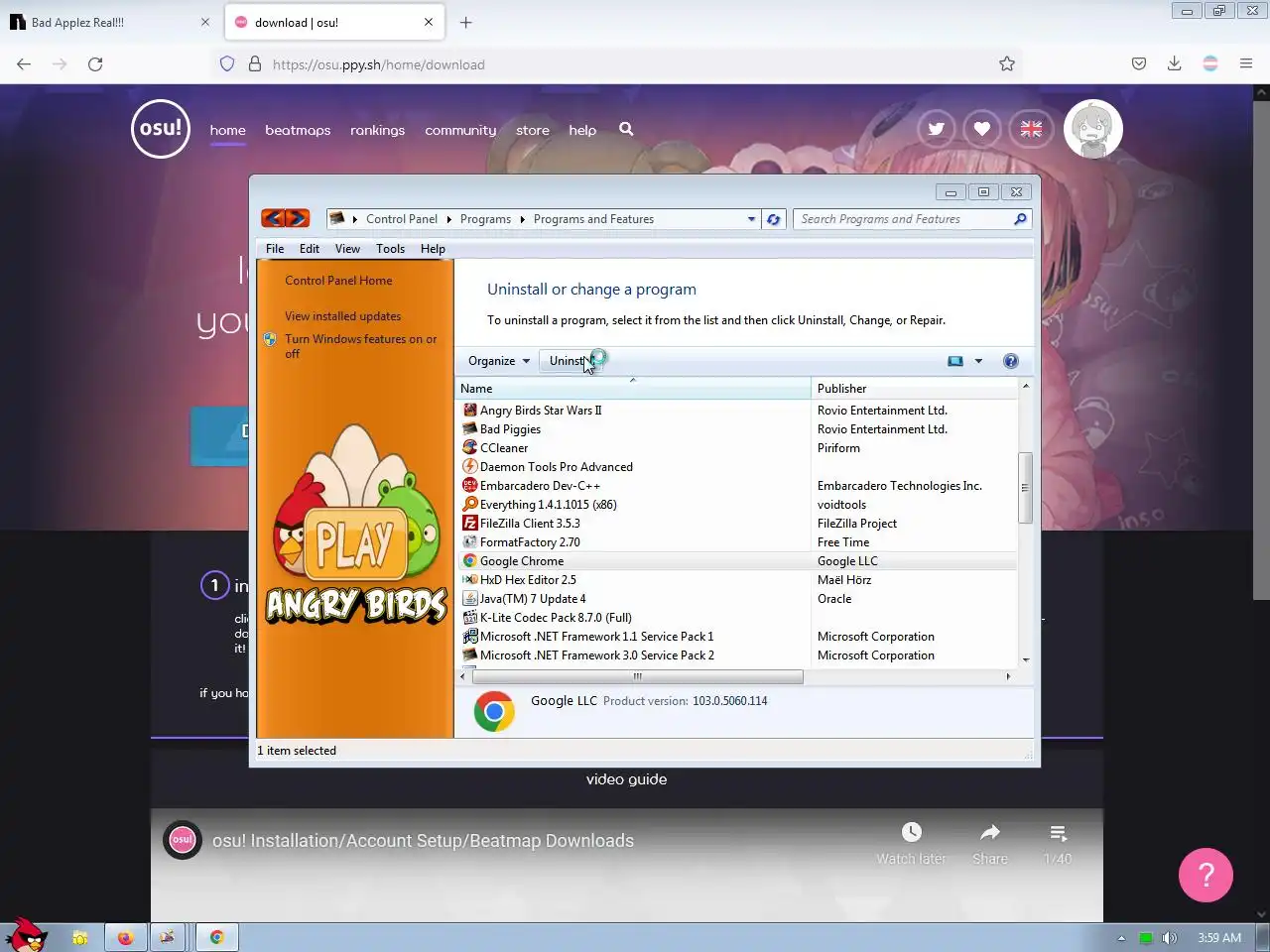This screenshot has width=1270, height=952.
Task: Click the Angry Birds Start button on taskbar
Action: (26, 935)
